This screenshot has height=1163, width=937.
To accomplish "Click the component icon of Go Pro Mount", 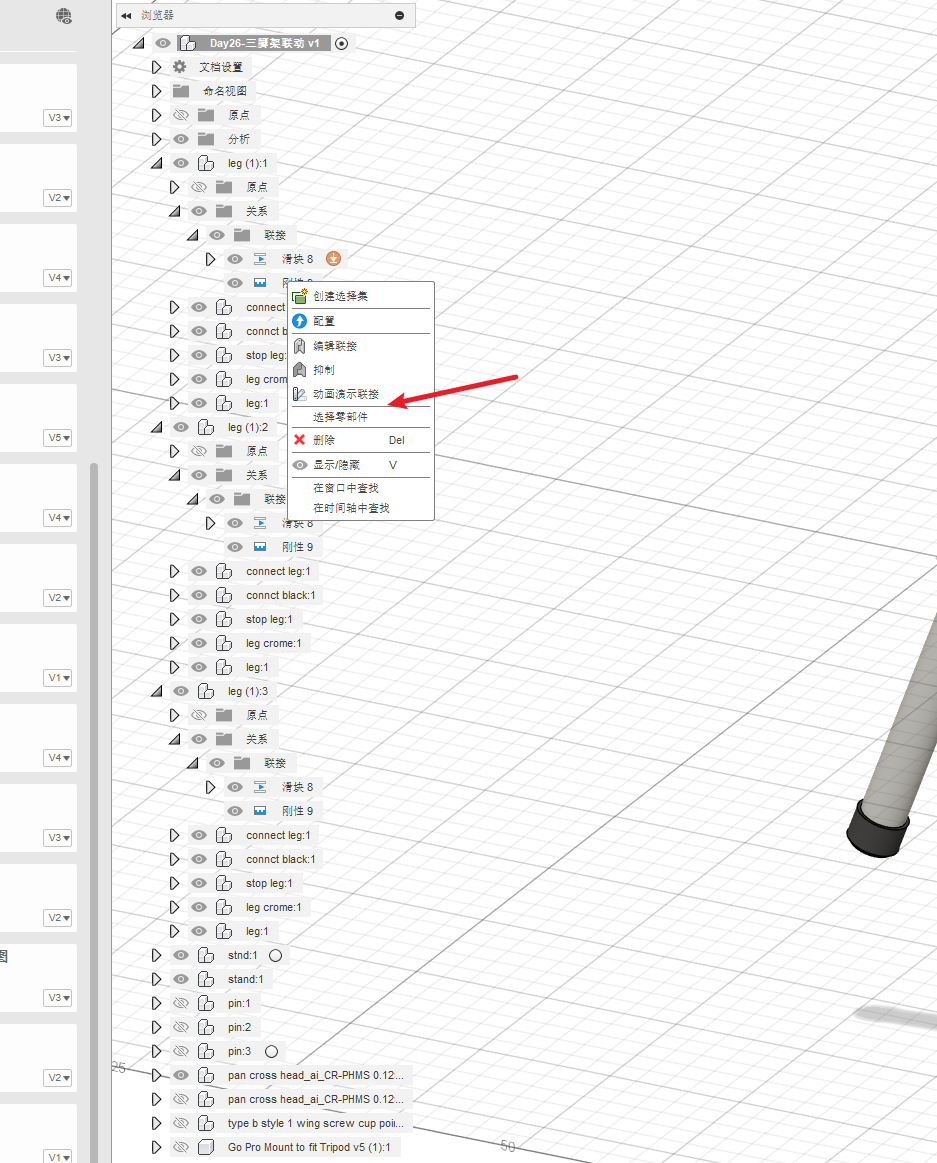I will pos(206,1147).
